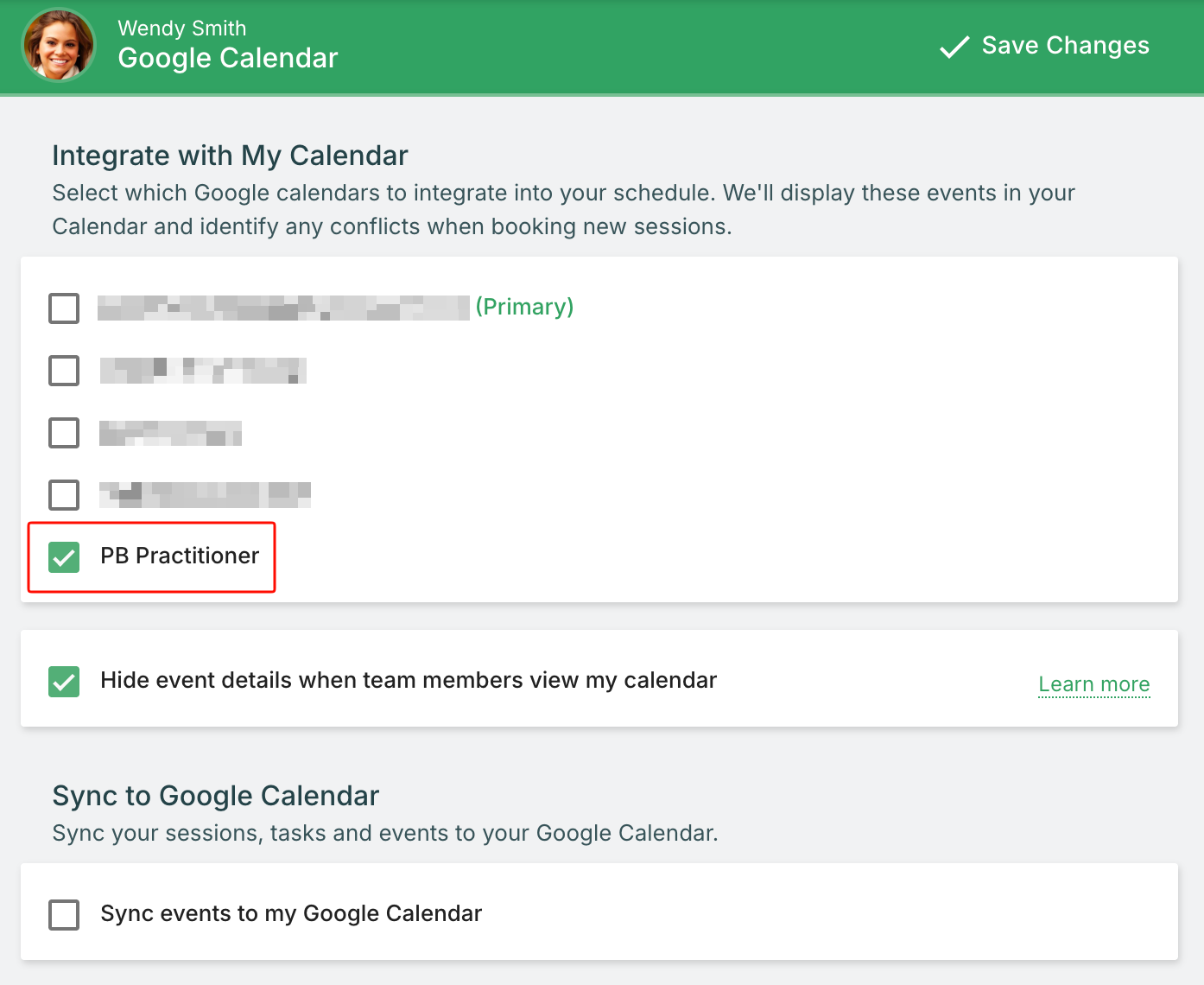Click the Sync events to my Google Calendar label
Image resolution: width=1204 pixels, height=985 pixels.
(291, 913)
